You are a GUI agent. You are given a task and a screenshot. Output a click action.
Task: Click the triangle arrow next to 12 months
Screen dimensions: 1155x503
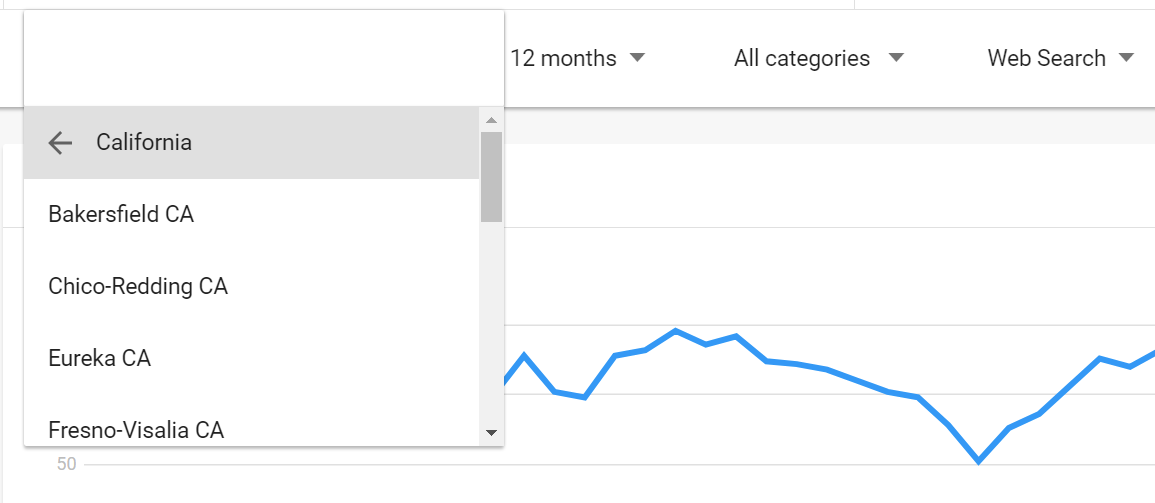pyautogui.click(x=638, y=57)
